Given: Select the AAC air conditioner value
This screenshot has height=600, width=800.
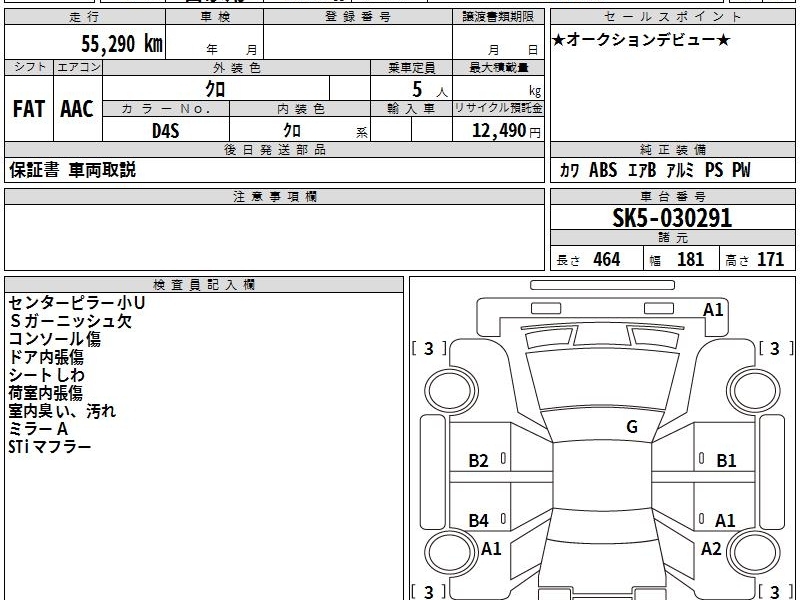Looking at the screenshot, I should coord(77,109).
